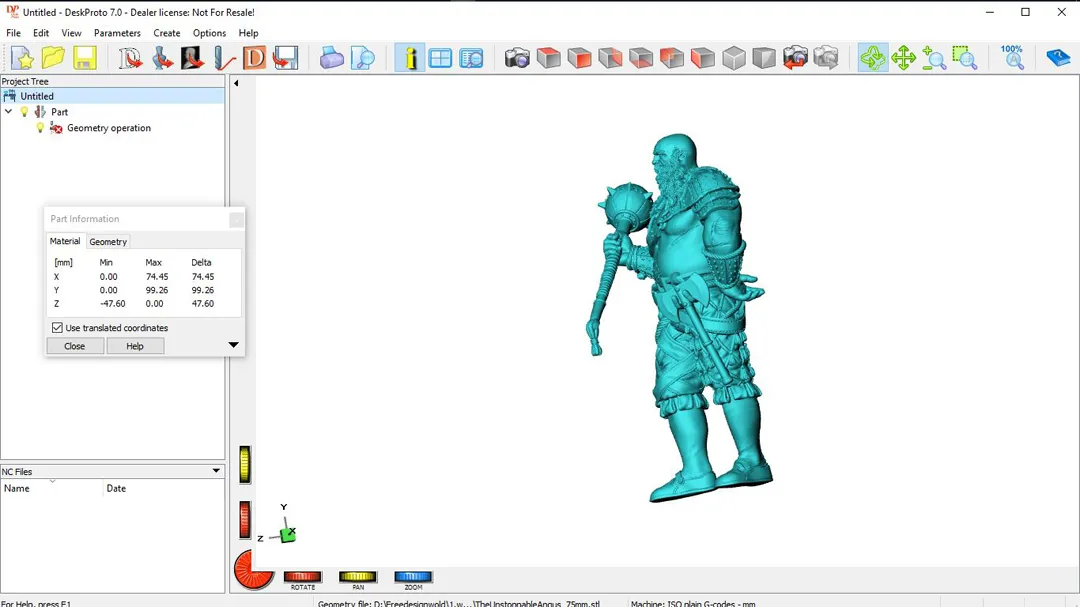The image size is (1080, 607).
Task: Open the View menu
Action: 71,33
